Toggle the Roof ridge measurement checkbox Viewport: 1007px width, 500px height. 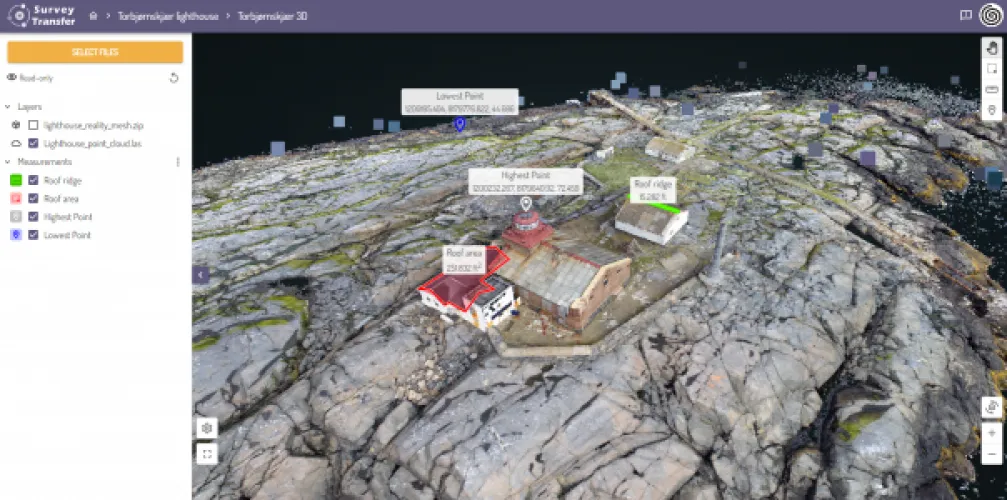[x=33, y=181]
